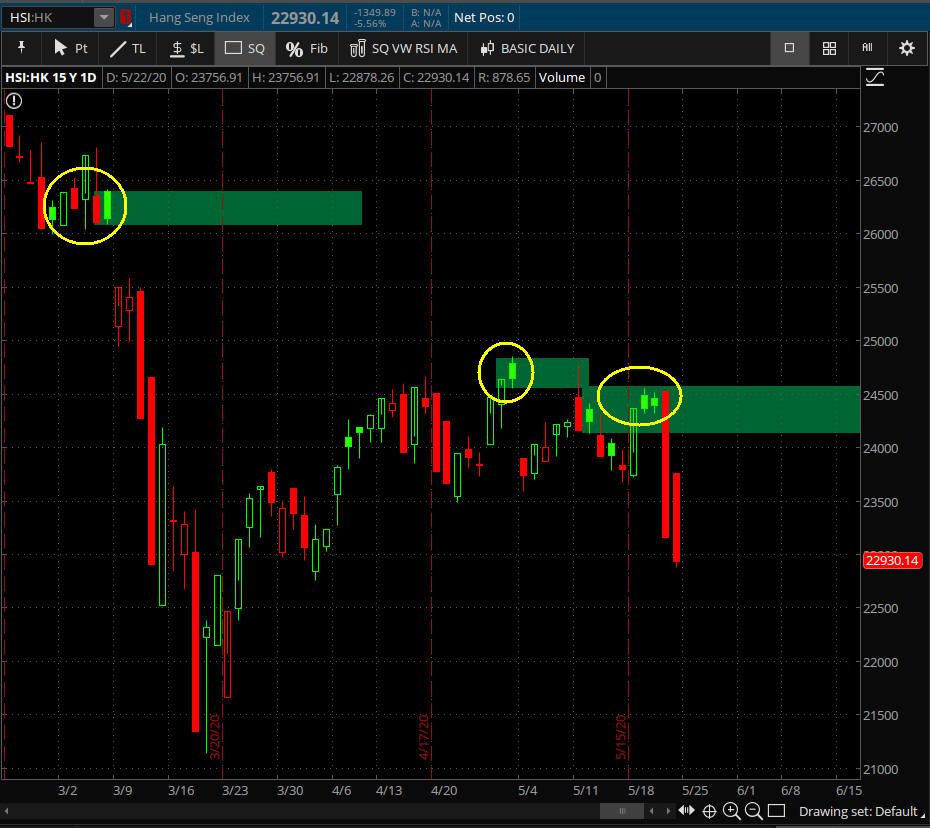Pick the Fib retracement tool
Viewport: 930px width, 828px height.
306,48
